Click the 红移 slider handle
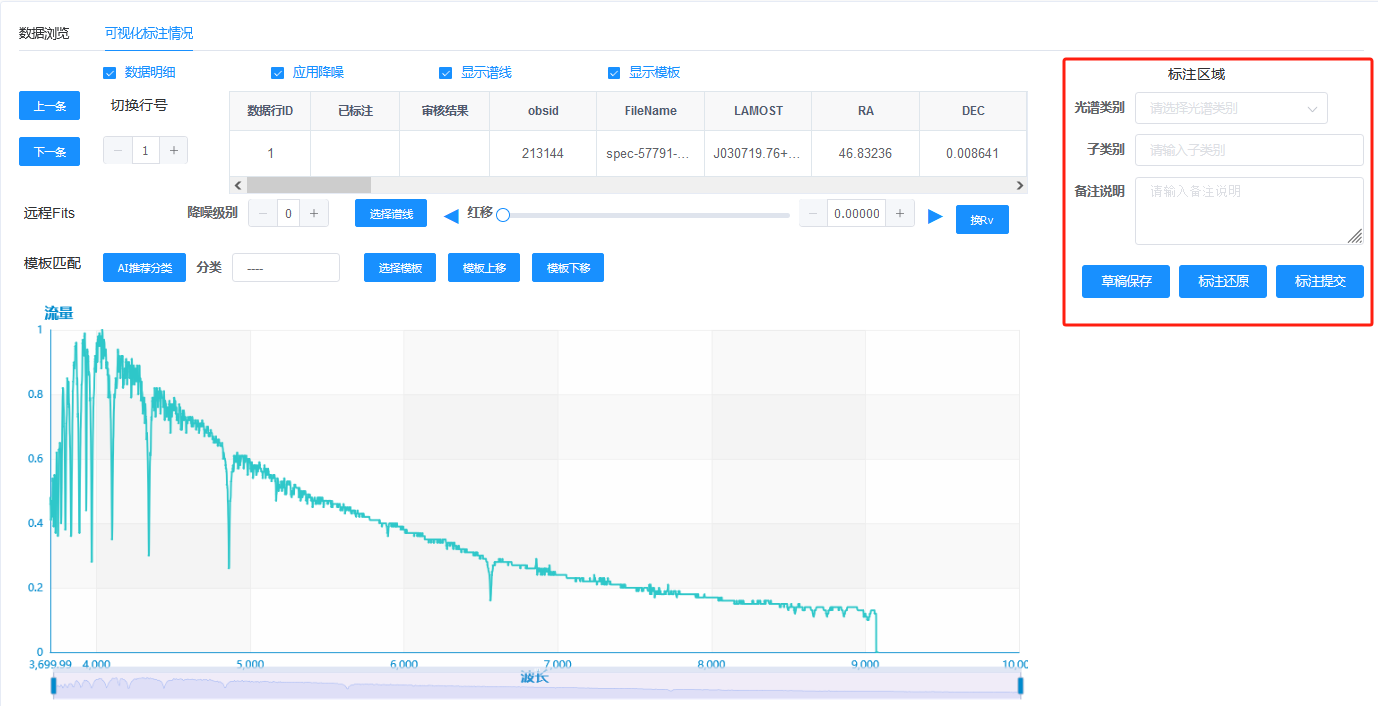1378x706 pixels. [503, 215]
